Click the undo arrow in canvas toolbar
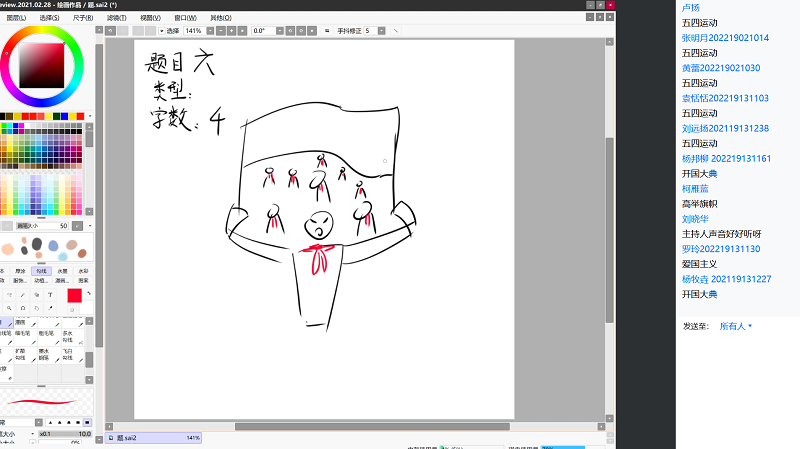This screenshot has width=800, height=449. pyautogui.click(x=110, y=31)
